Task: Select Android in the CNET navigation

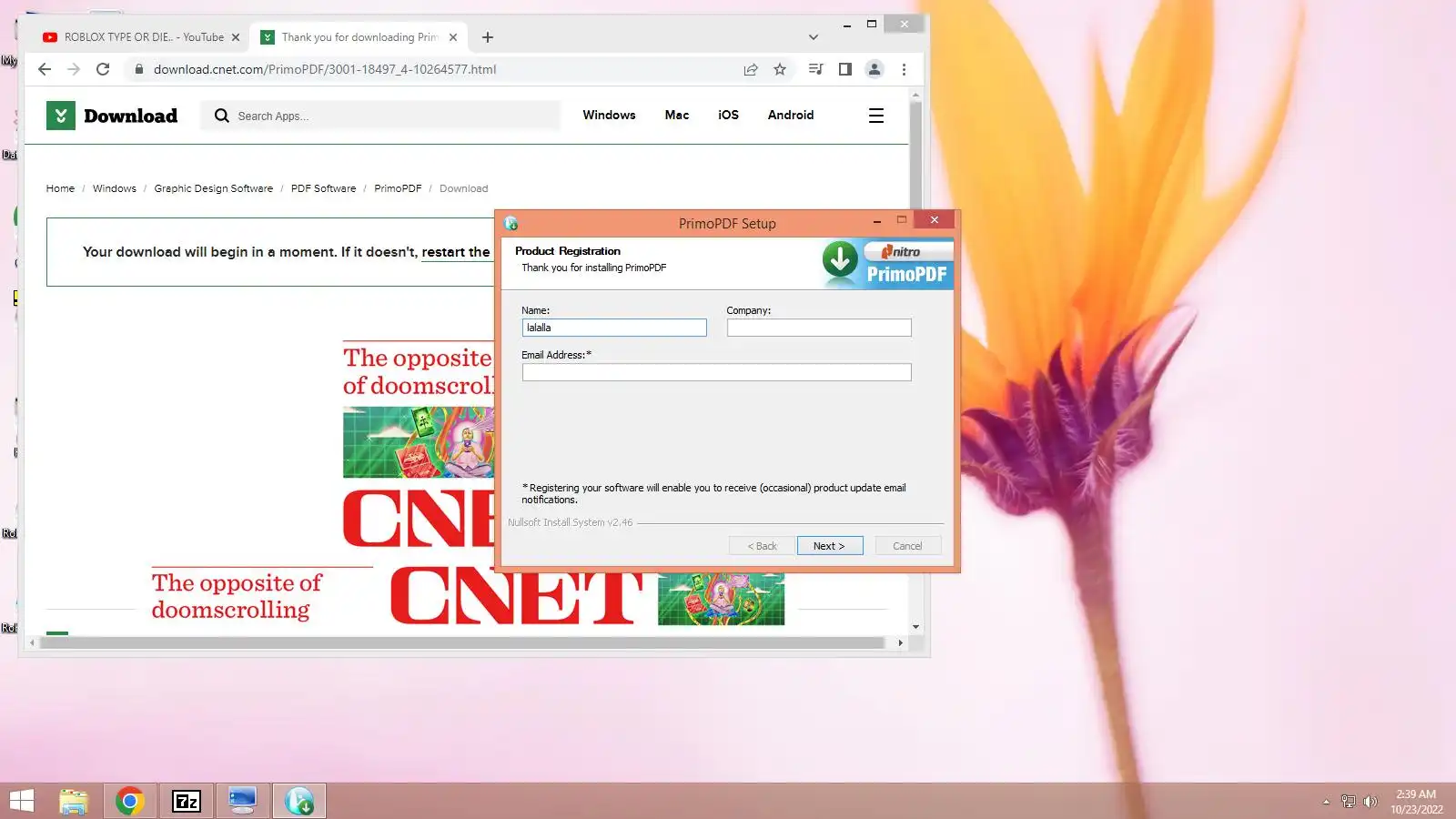Action: click(791, 116)
